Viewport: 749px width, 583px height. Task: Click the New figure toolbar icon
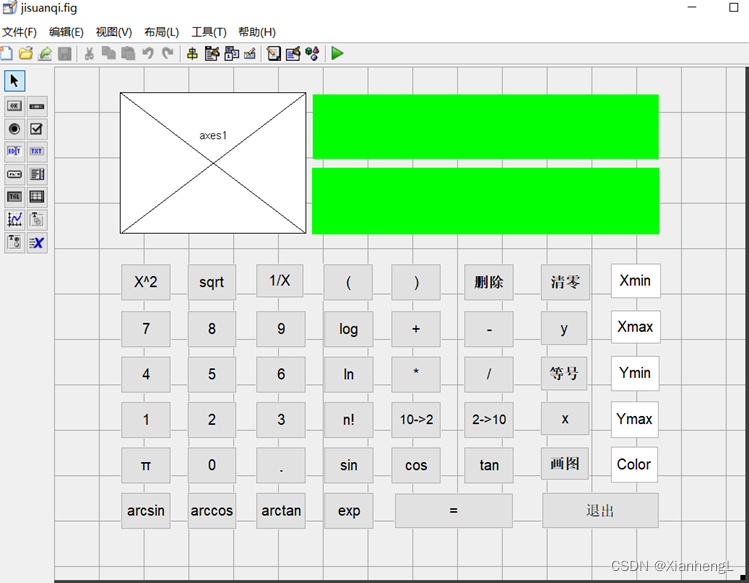pos(6,53)
